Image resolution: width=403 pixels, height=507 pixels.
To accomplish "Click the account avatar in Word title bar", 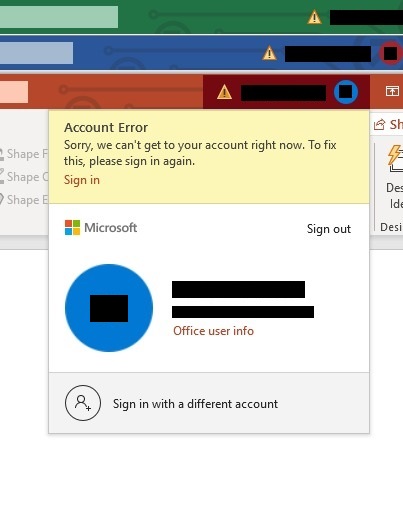I will coord(390,53).
